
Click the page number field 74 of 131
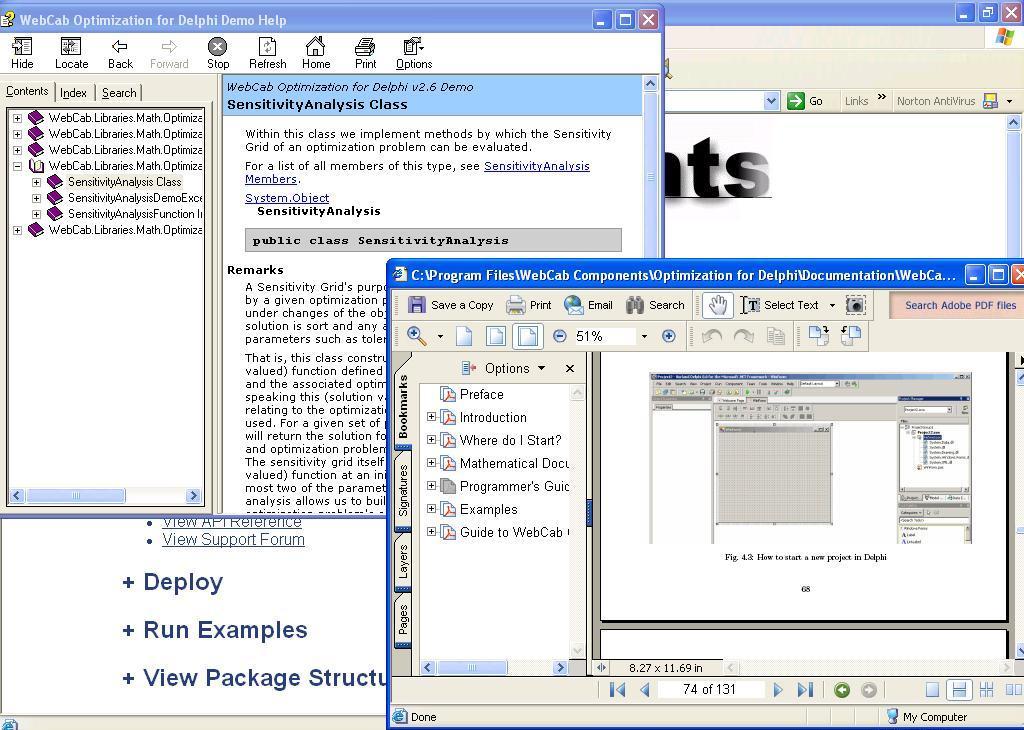[709, 690]
